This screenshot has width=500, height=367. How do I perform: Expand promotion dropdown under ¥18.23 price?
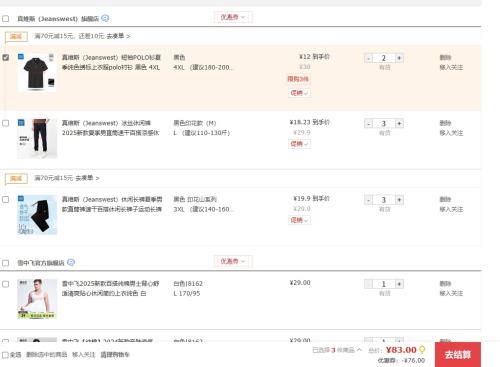(299, 144)
